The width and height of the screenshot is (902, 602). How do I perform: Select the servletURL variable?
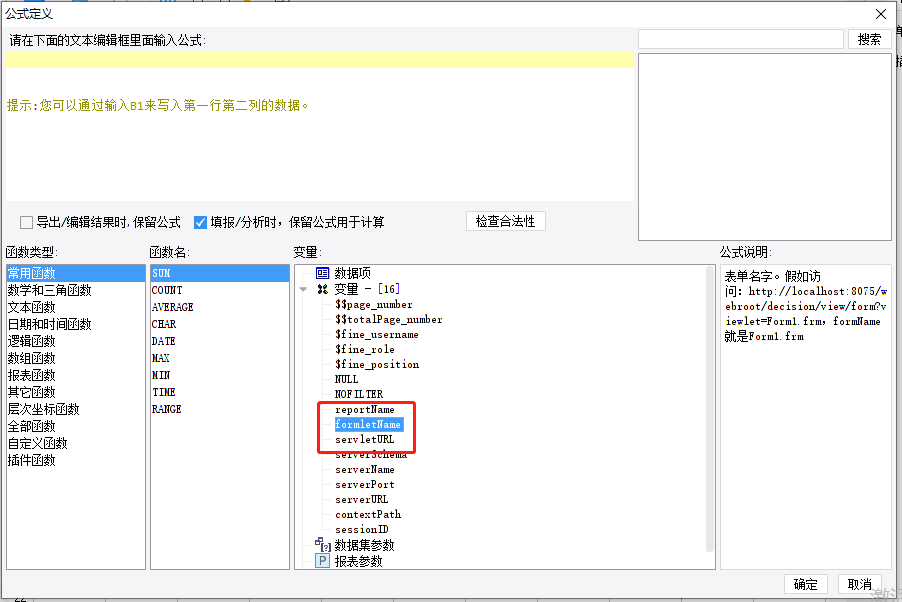click(365, 439)
